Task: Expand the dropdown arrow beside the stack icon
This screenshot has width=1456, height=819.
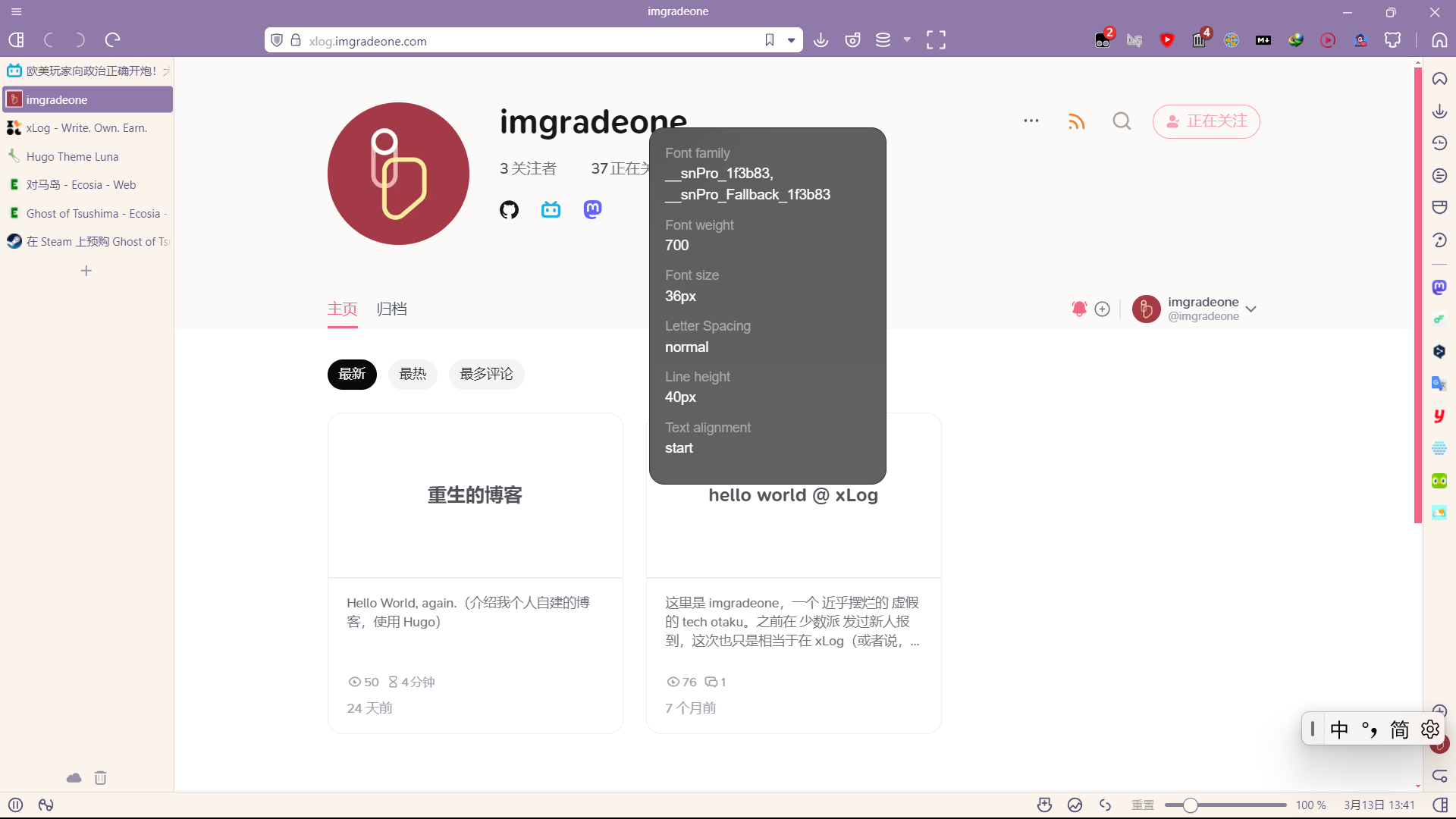Action: [x=907, y=39]
